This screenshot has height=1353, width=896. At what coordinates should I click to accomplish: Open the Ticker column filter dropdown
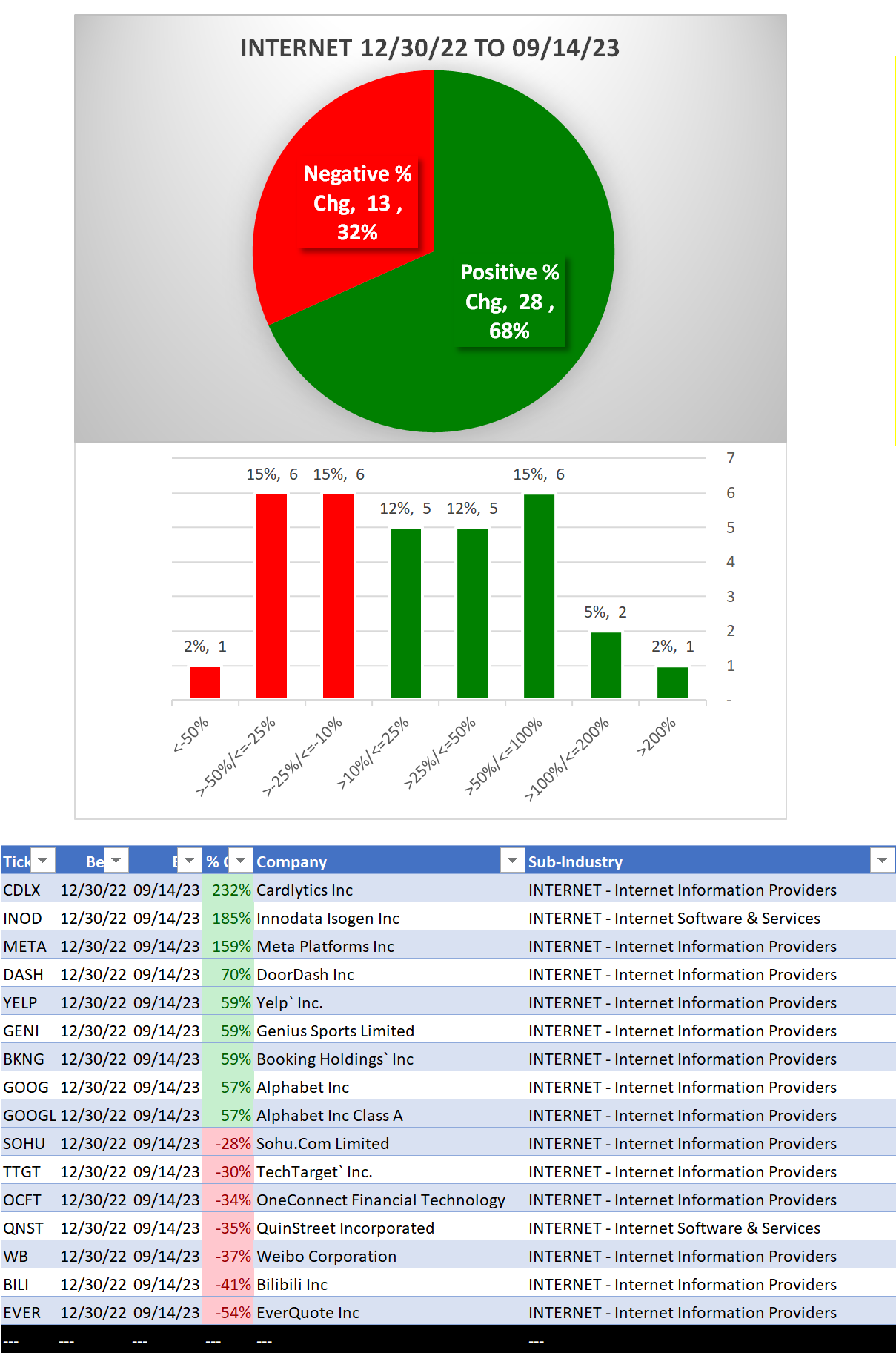[x=43, y=860]
